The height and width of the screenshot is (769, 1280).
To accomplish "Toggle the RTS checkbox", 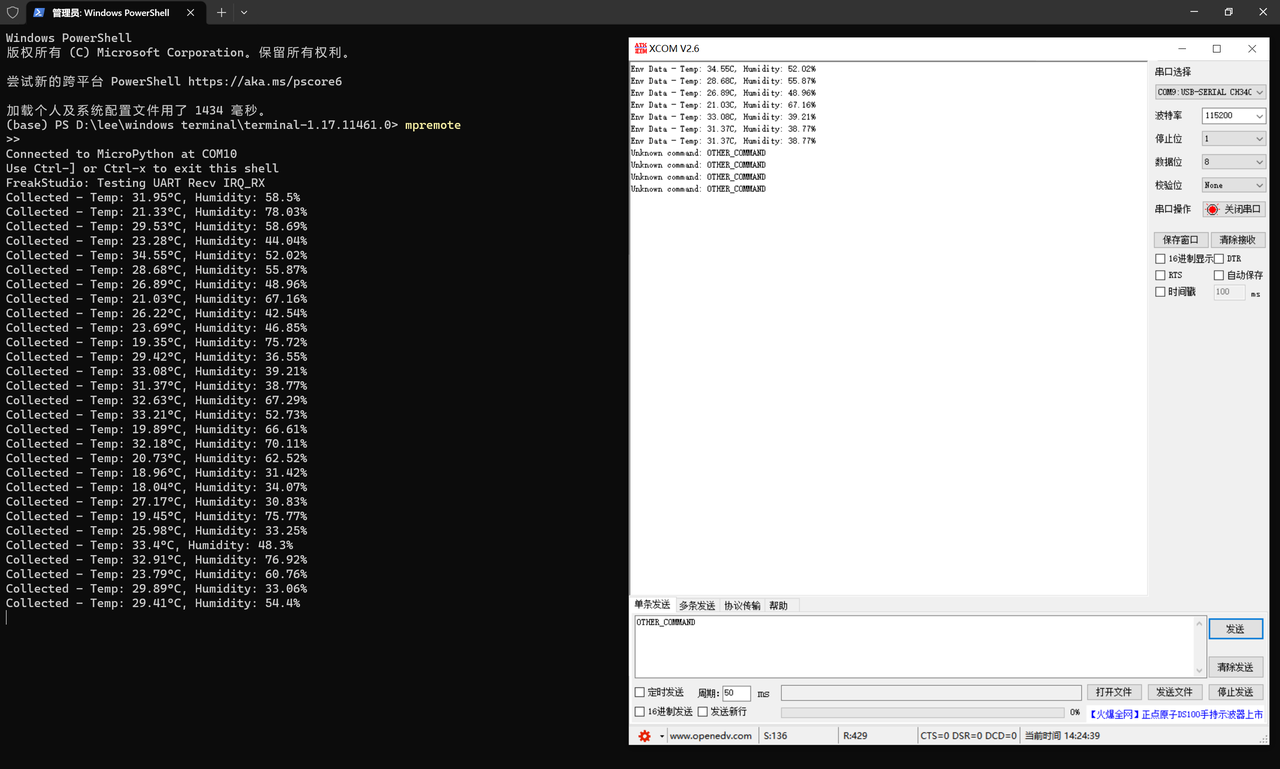I will [1160, 275].
